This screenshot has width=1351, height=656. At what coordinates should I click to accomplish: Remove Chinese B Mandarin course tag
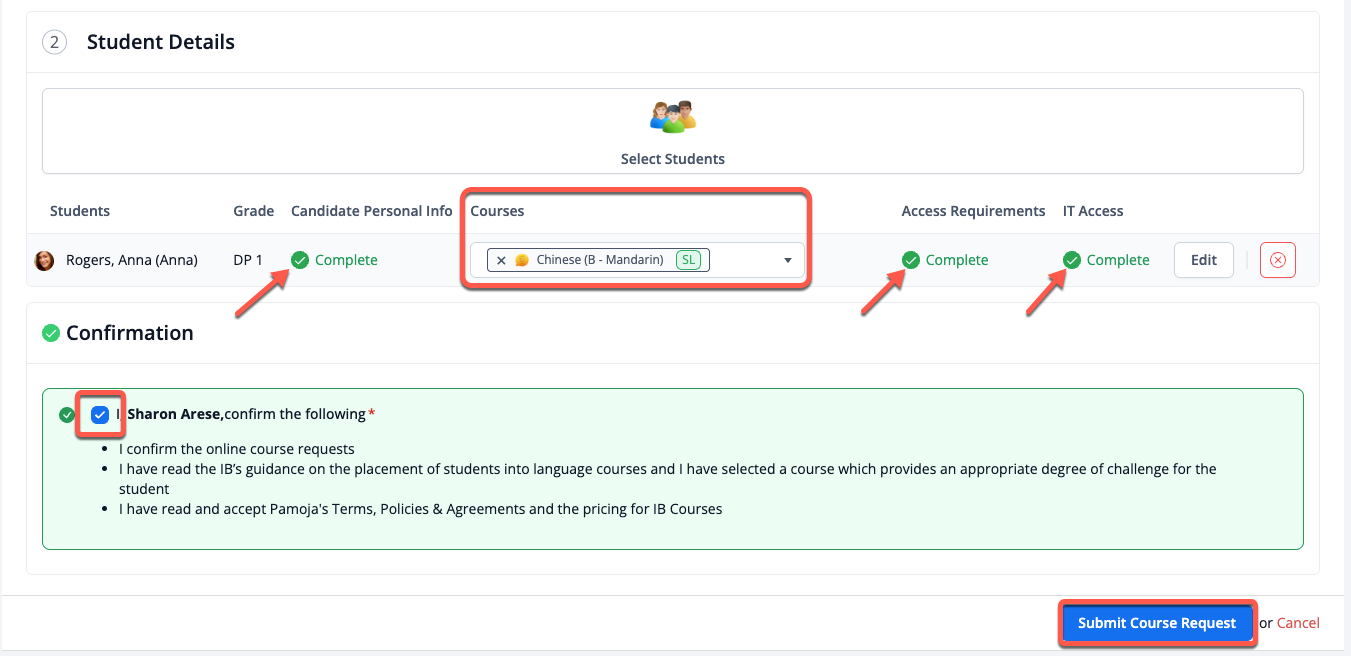click(502, 260)
